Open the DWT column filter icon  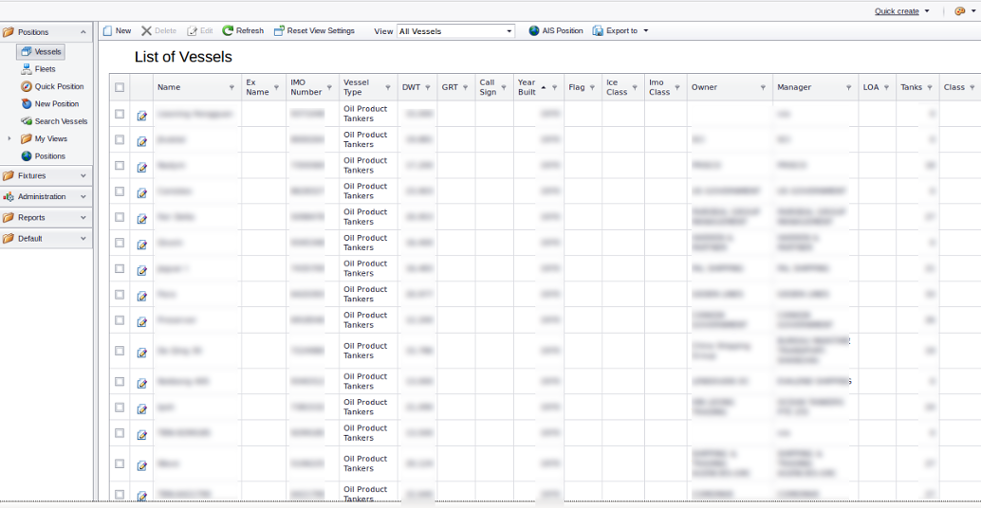[x=427, y=88]
